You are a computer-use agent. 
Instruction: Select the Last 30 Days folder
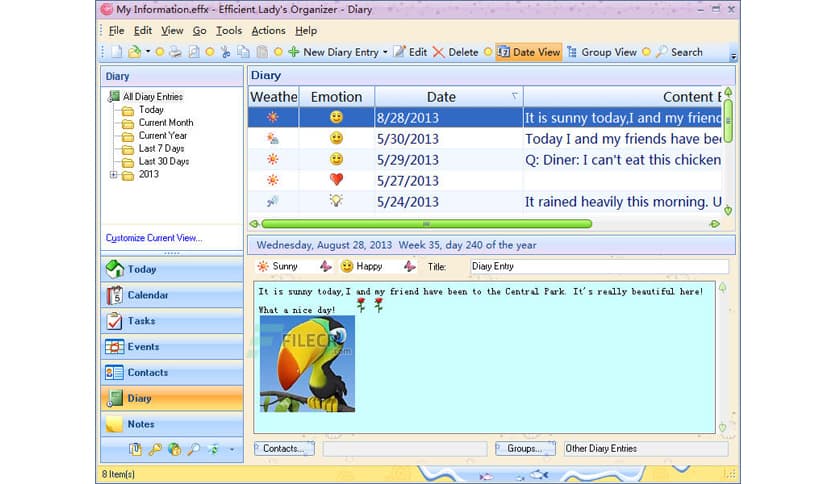coord(164,161)
